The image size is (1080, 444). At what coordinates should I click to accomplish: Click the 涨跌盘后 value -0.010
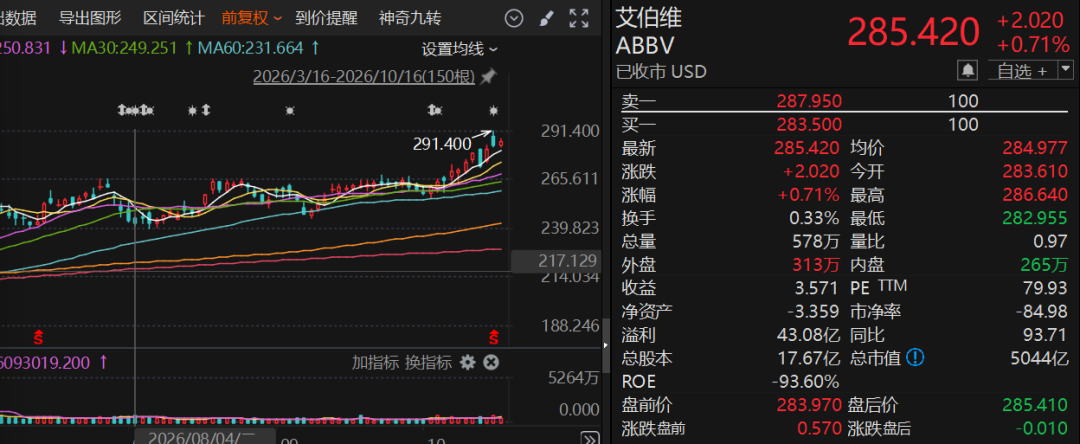point(1042,428)
